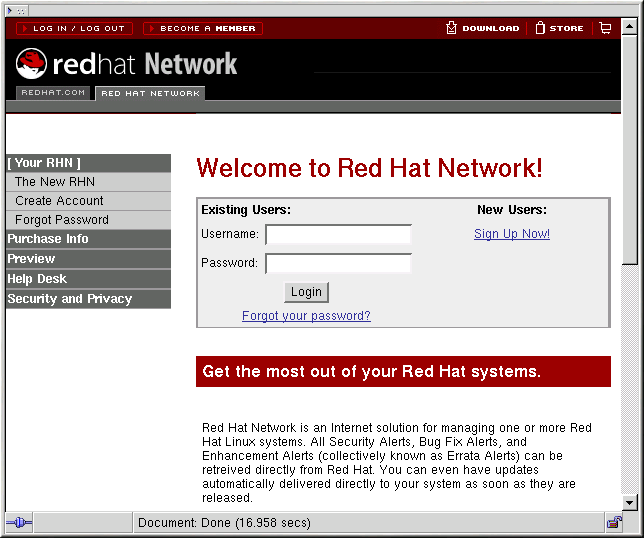Viewport: 644px width, 538px height.
Task: Click the scroll down arrow on scrollbar
Action: click(629, 502)
